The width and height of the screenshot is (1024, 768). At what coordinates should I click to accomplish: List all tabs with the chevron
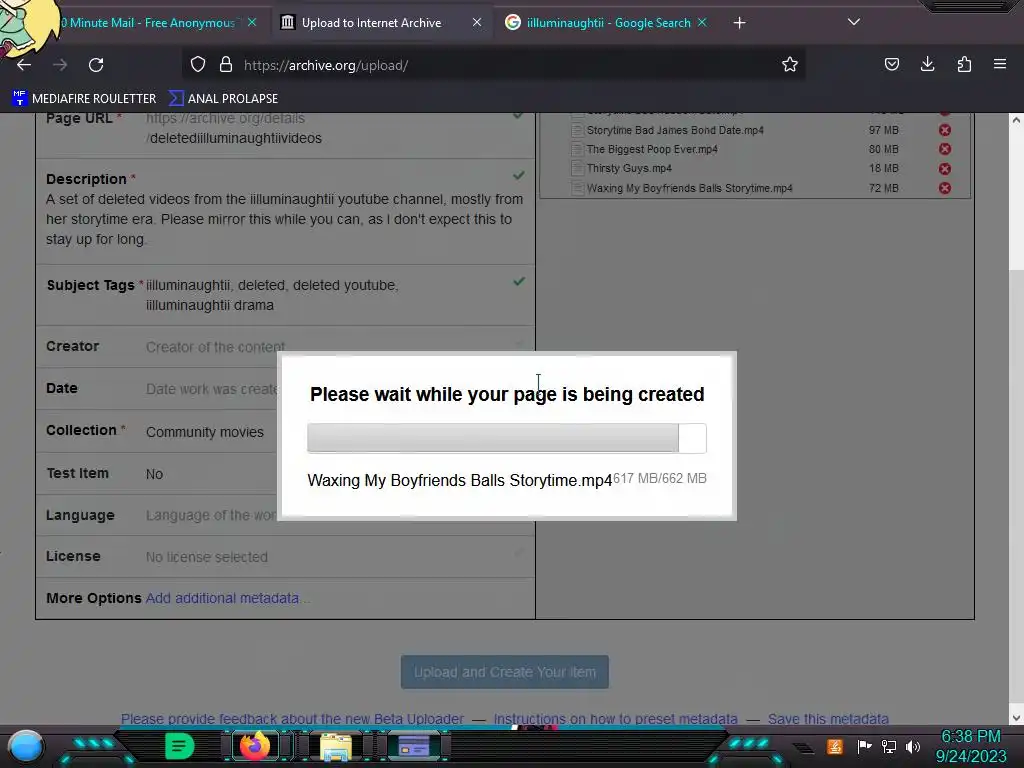tap(854, 22)
